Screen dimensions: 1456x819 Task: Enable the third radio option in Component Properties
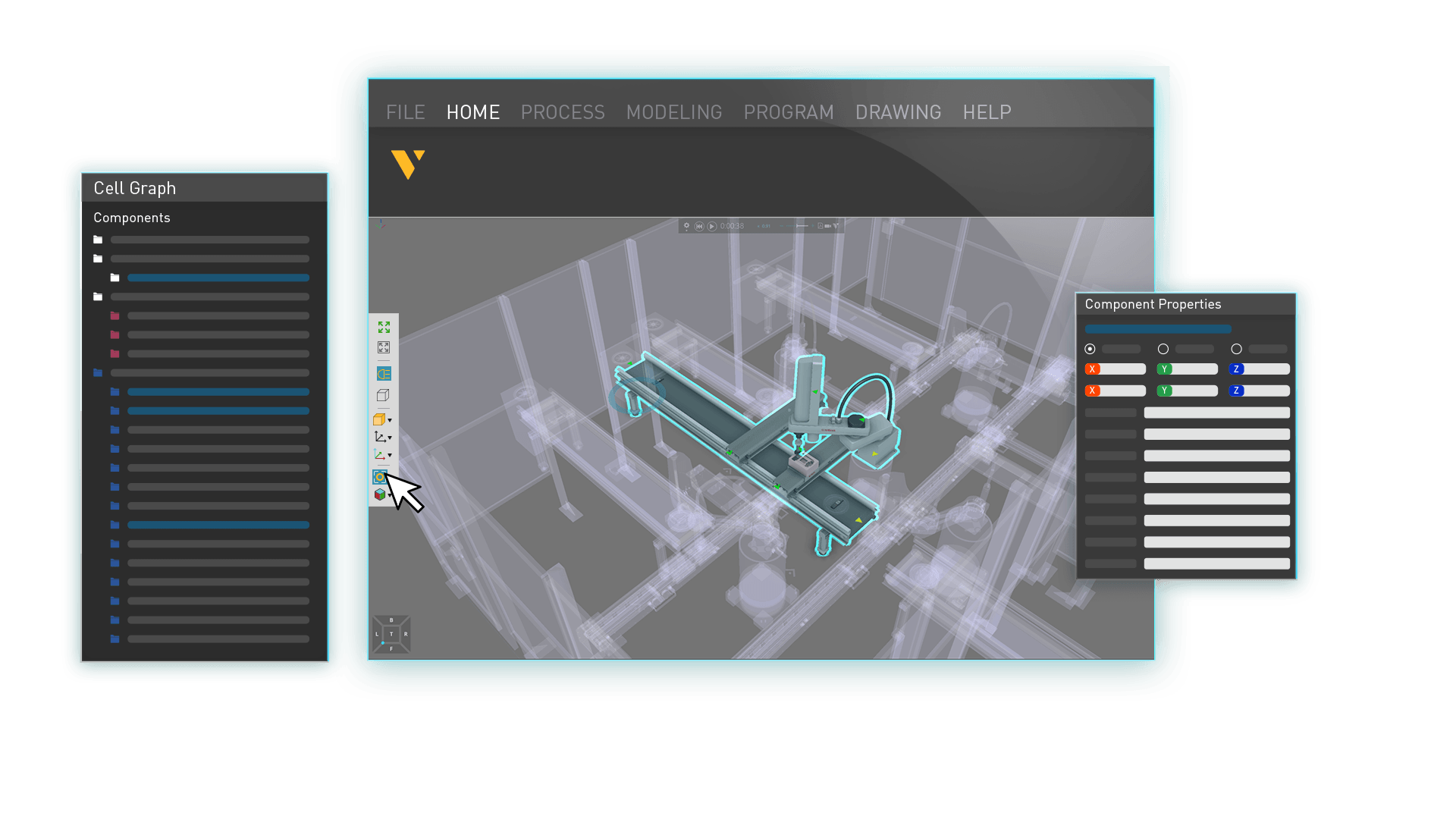(x=1236, y=349)
